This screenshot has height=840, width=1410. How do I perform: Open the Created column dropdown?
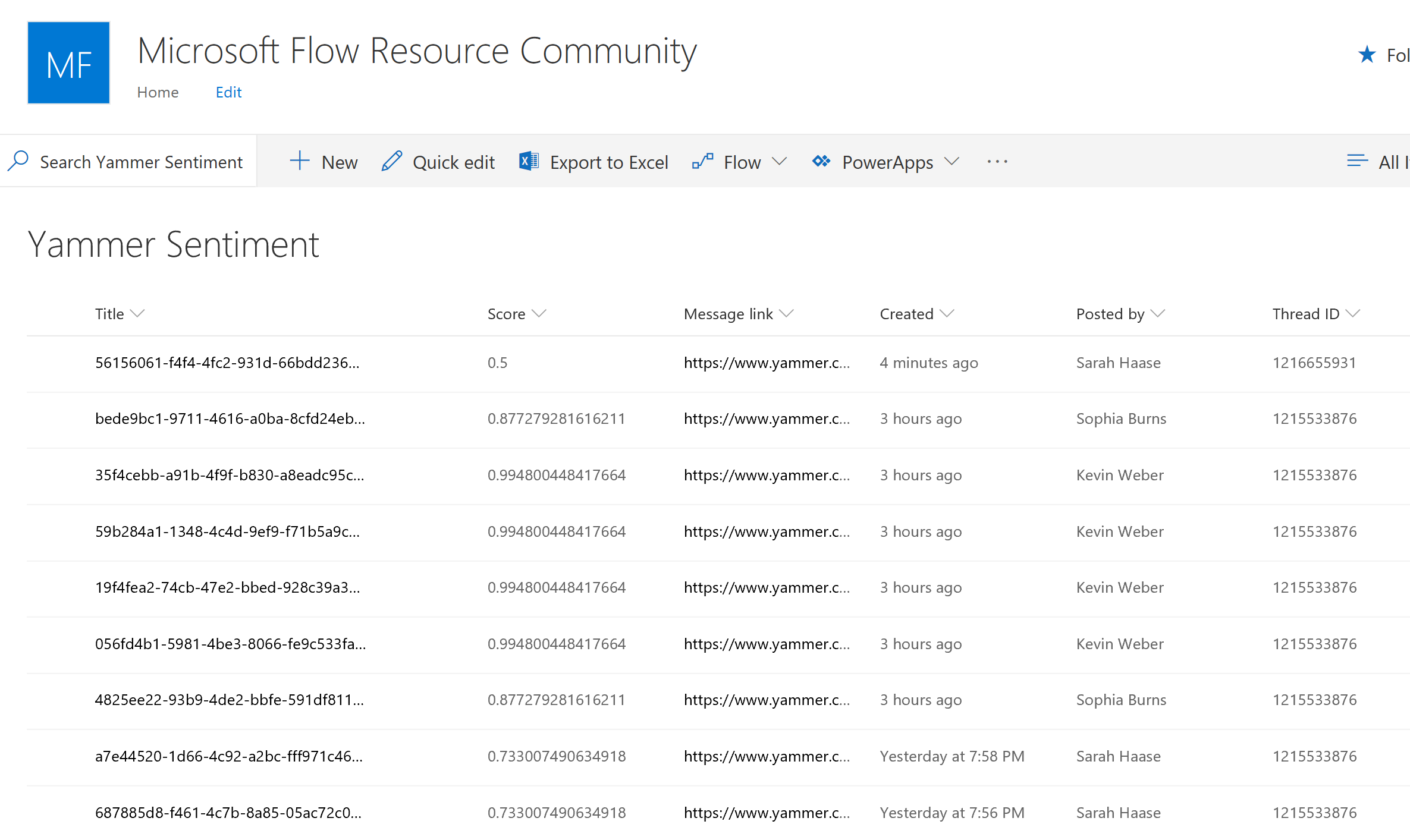click(x=948, y=313)
